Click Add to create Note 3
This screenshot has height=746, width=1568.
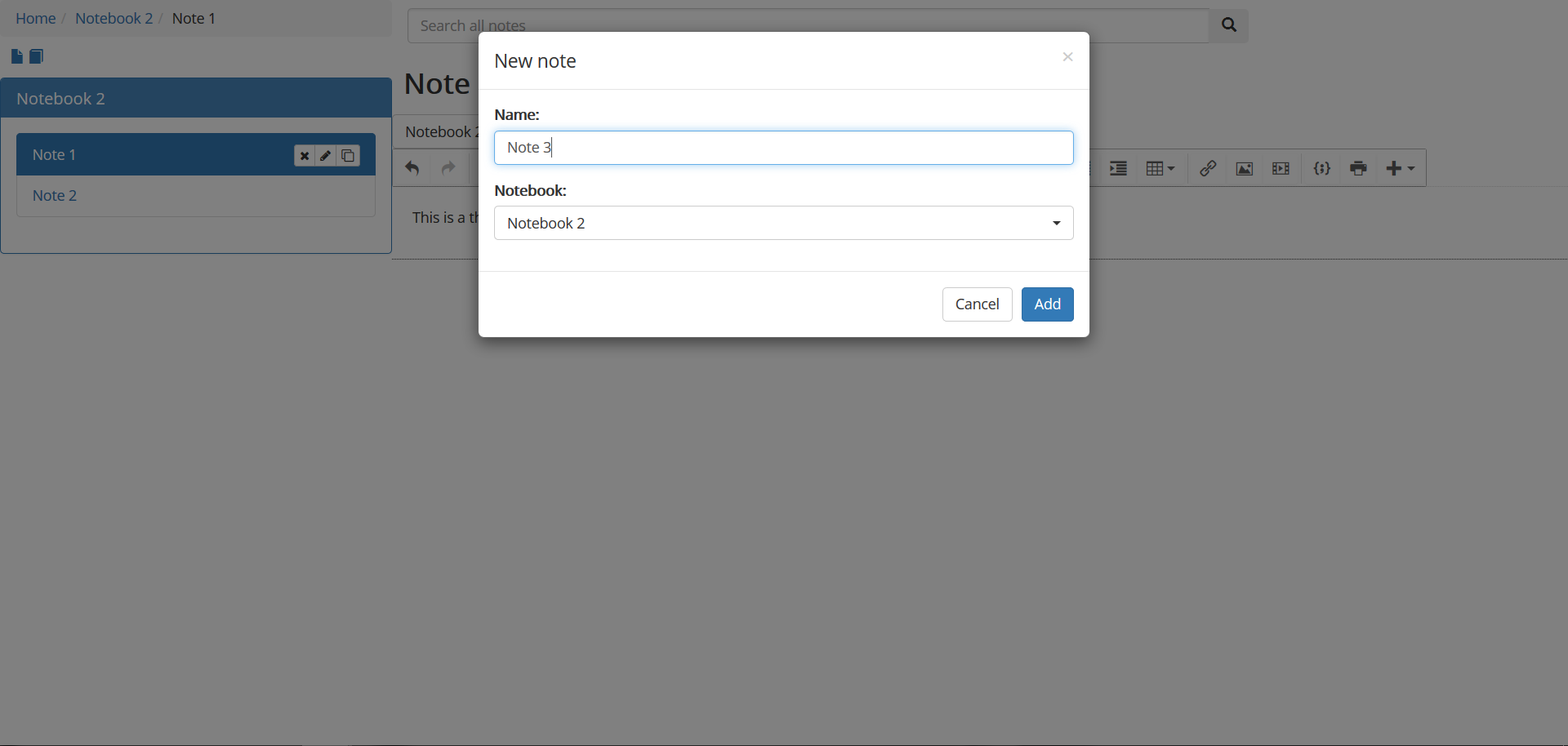(1047, 304)
